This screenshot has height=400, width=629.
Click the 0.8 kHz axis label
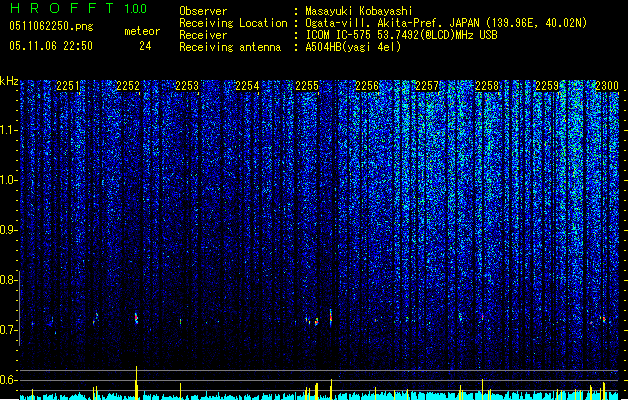9,280
